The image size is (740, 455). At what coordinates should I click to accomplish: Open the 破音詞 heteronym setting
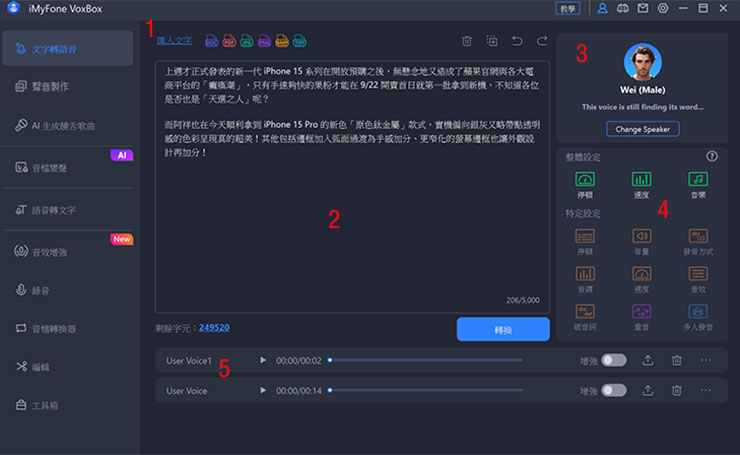tap(585, 317)
